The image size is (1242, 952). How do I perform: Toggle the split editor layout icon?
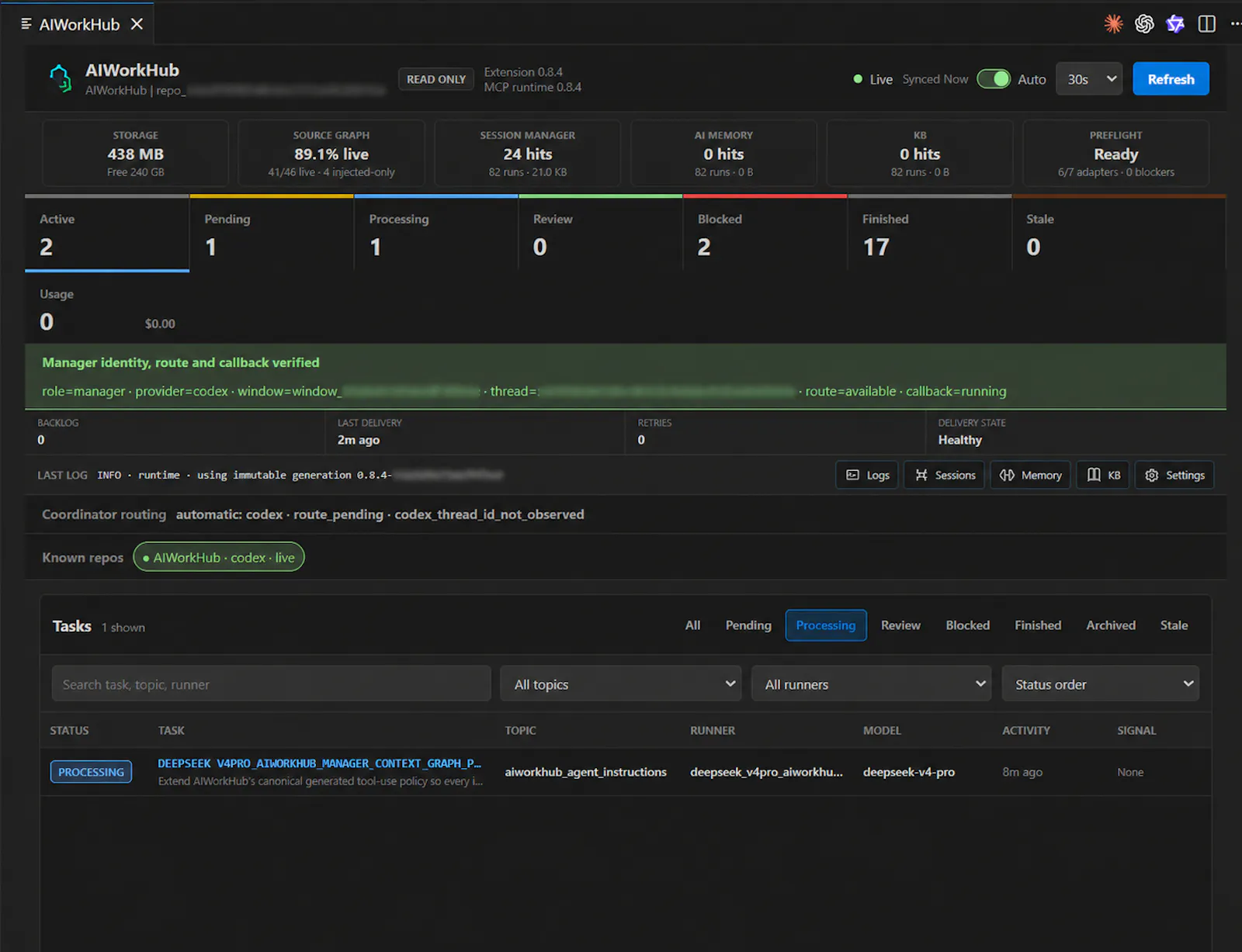click(x=1206, y=24)
